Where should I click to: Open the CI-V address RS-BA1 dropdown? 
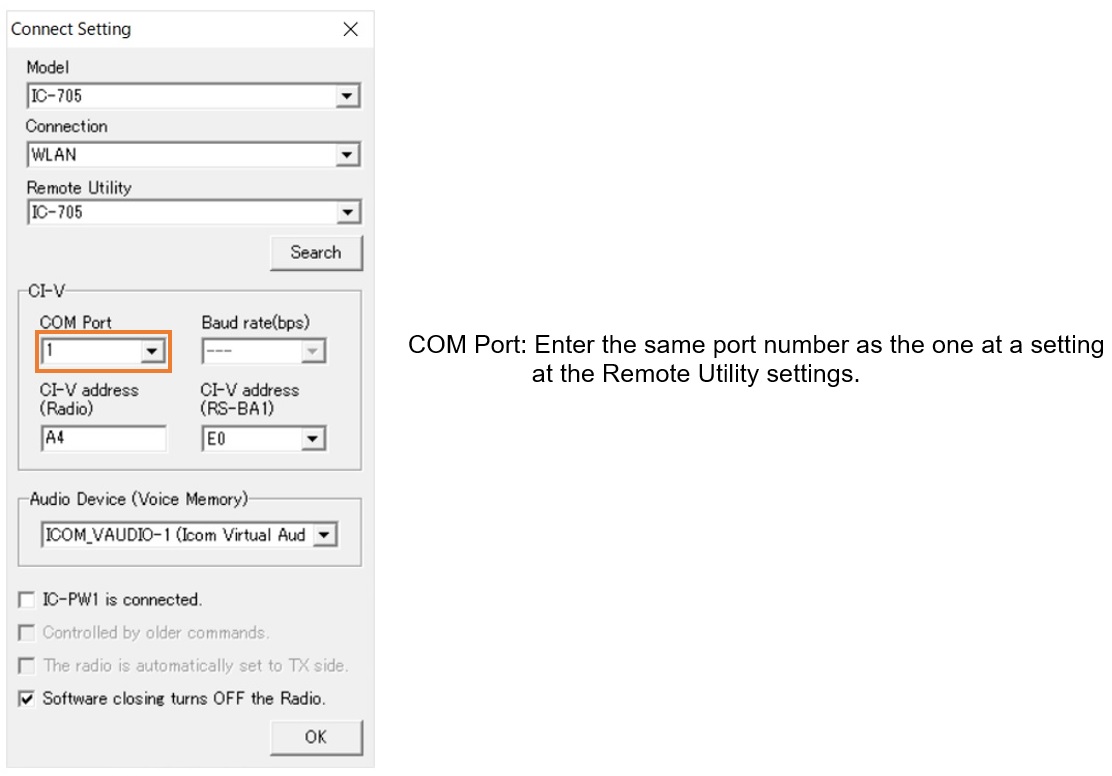coord(312,439)
